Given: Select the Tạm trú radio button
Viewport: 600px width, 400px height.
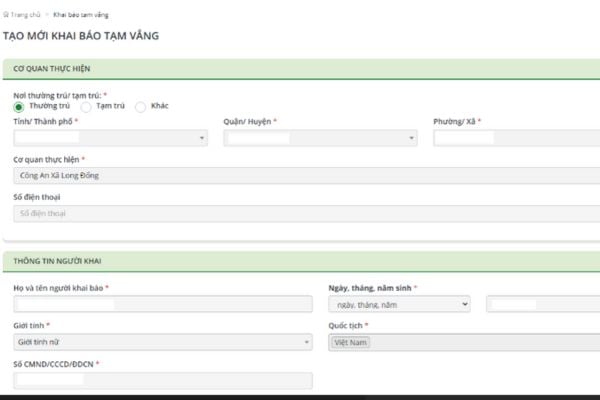Looking at the screenshot, I should [86, 106].
